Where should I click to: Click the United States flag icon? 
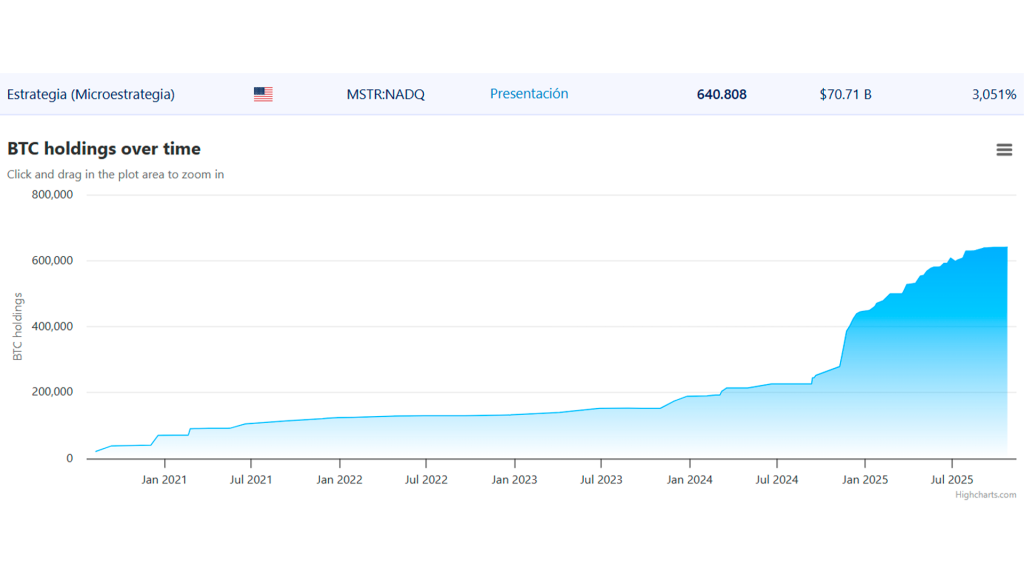coord(263,94)
